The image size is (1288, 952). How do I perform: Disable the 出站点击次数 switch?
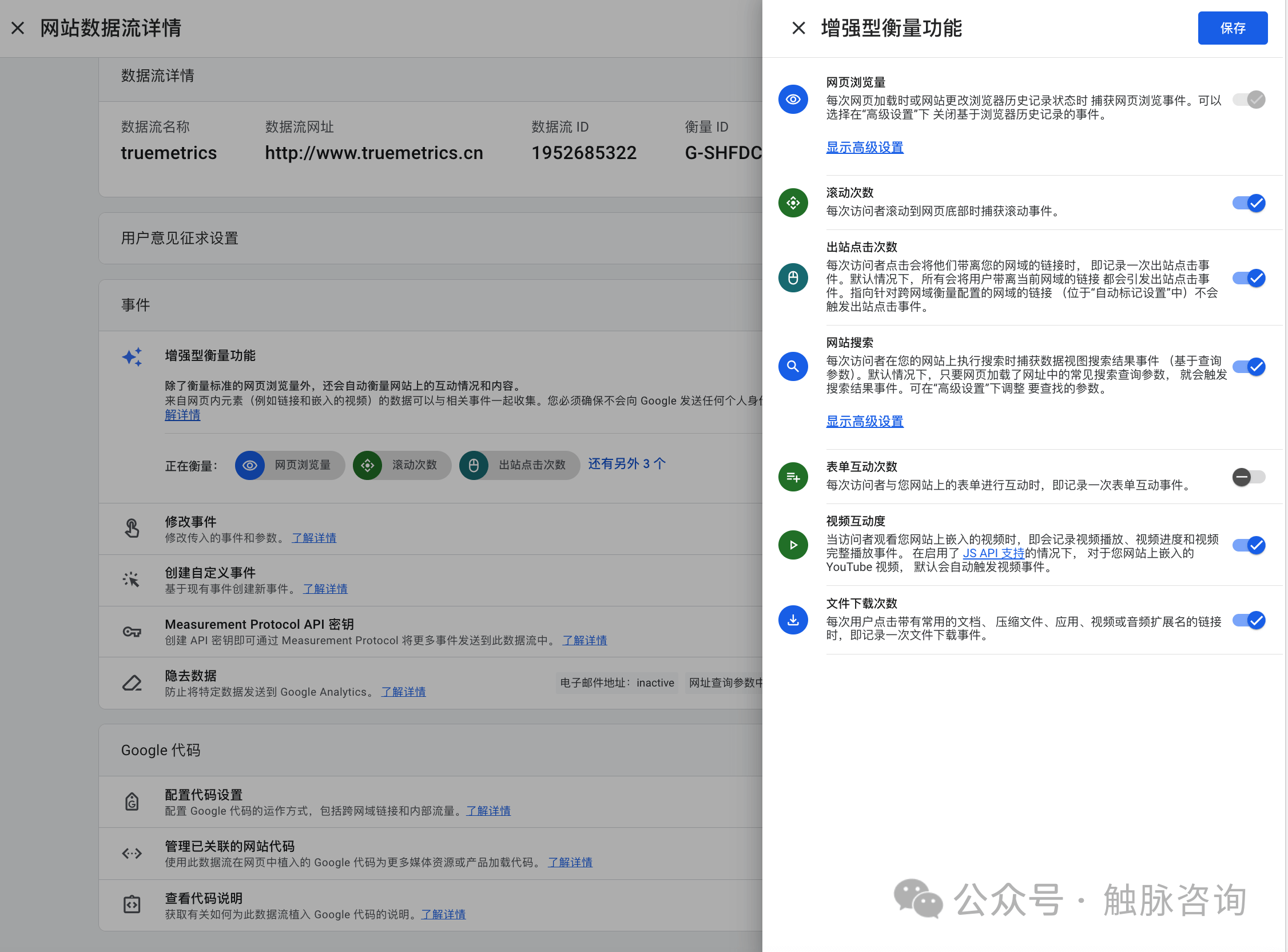tap(1249, 278)
